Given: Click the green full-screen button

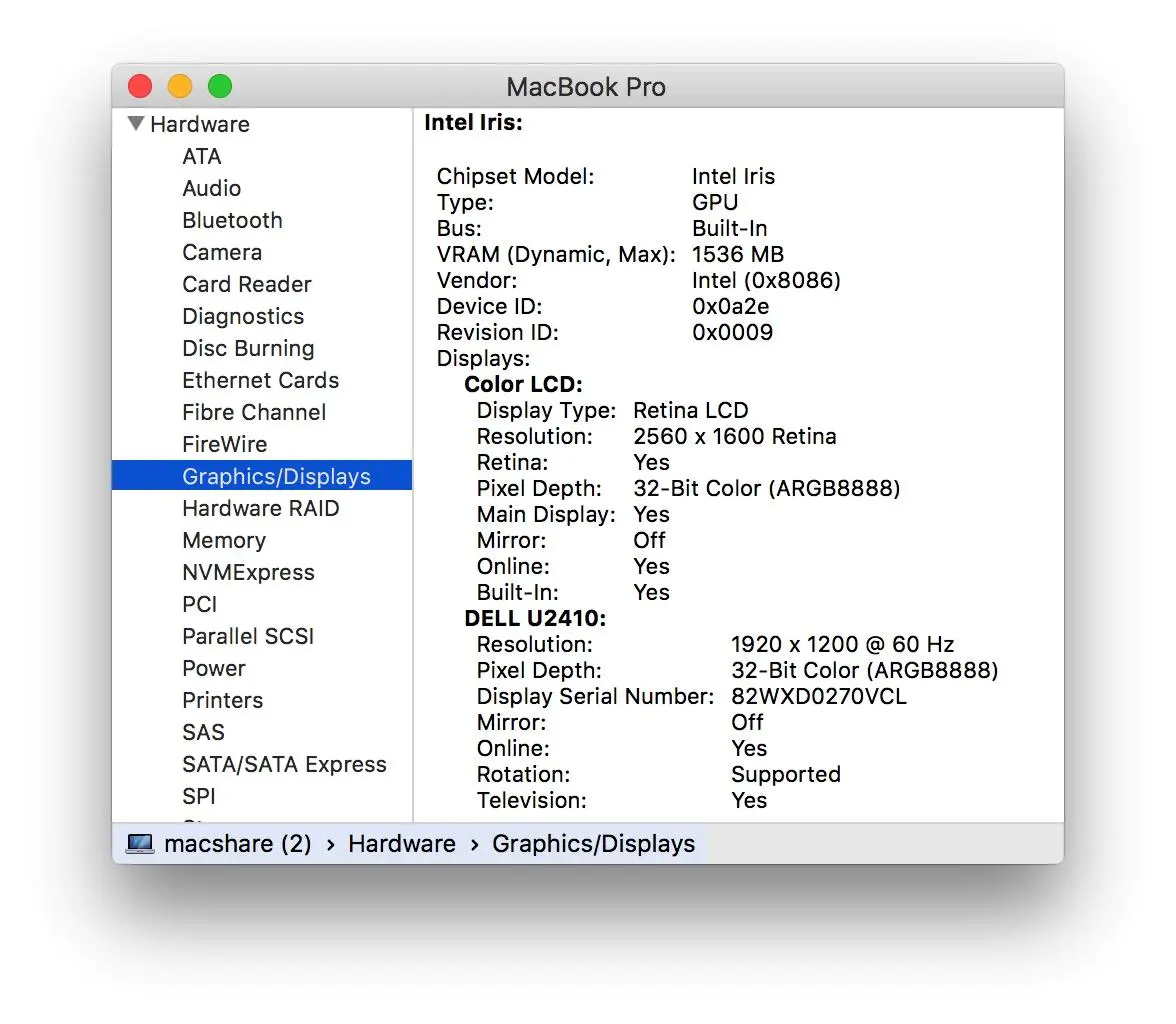Looking at the screenshot, I should pyautogui.click(x=220, y=86).
